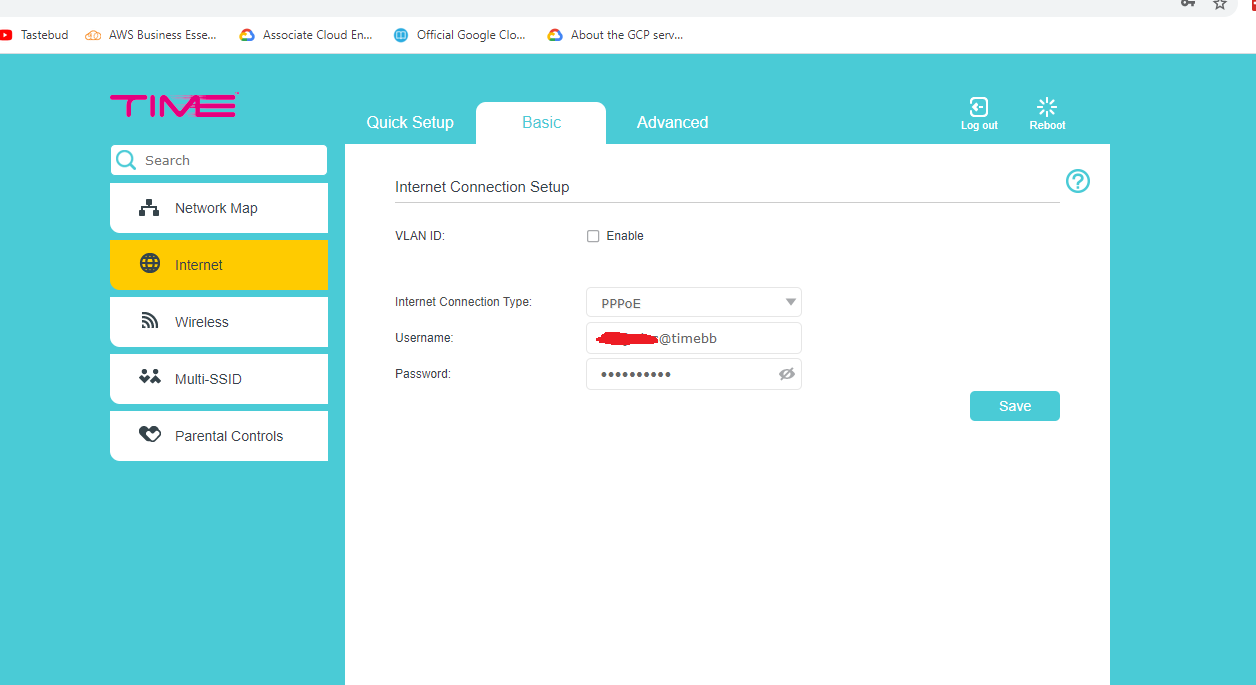This screenshot has width=1256, height=685.
Task: Click the Reboot icon
Action: click(x=1047, y=107)
